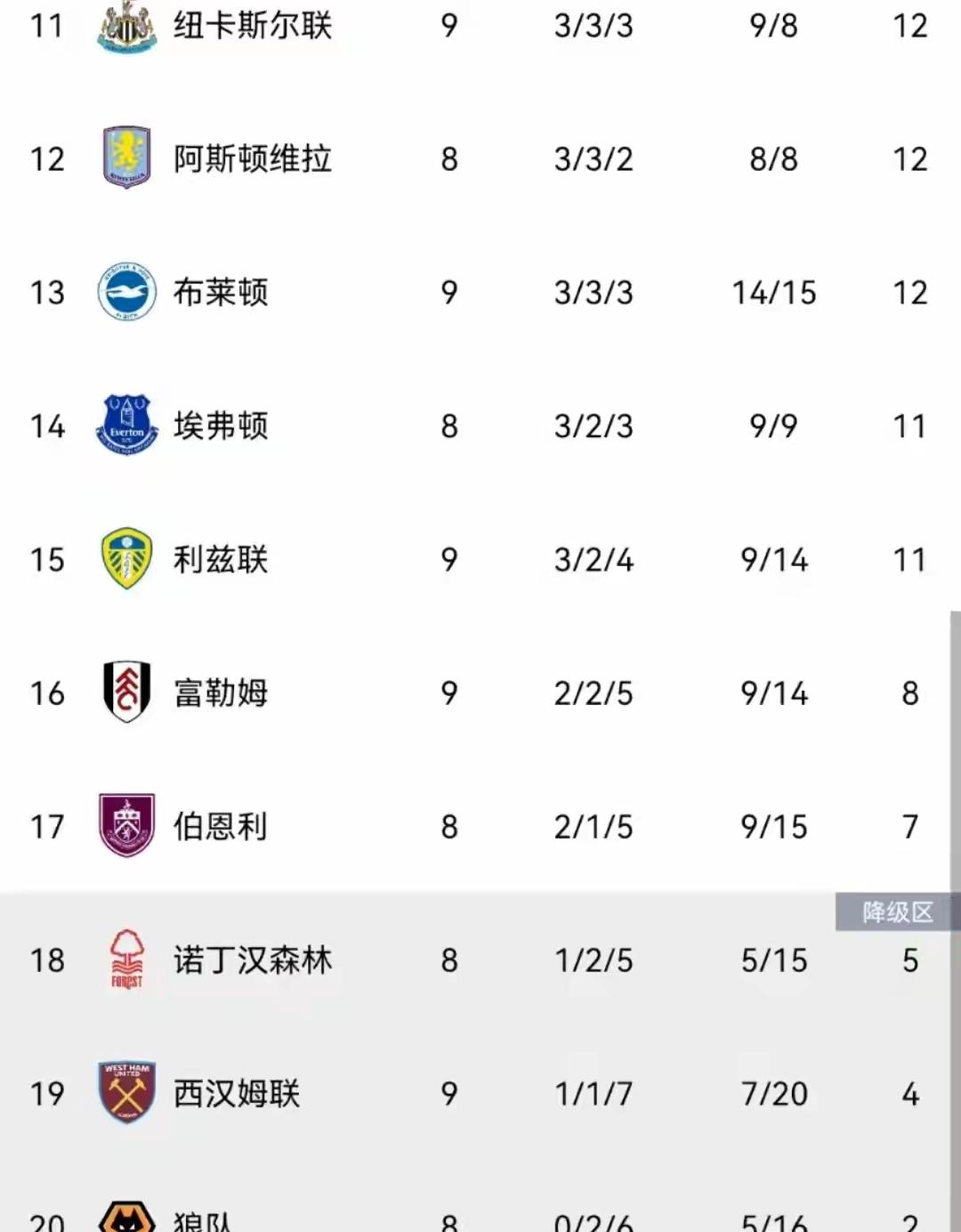Tap 富勒姆 goals value 9/14
This screenshot has height=1232, width=961.
(x=774, y=693)
